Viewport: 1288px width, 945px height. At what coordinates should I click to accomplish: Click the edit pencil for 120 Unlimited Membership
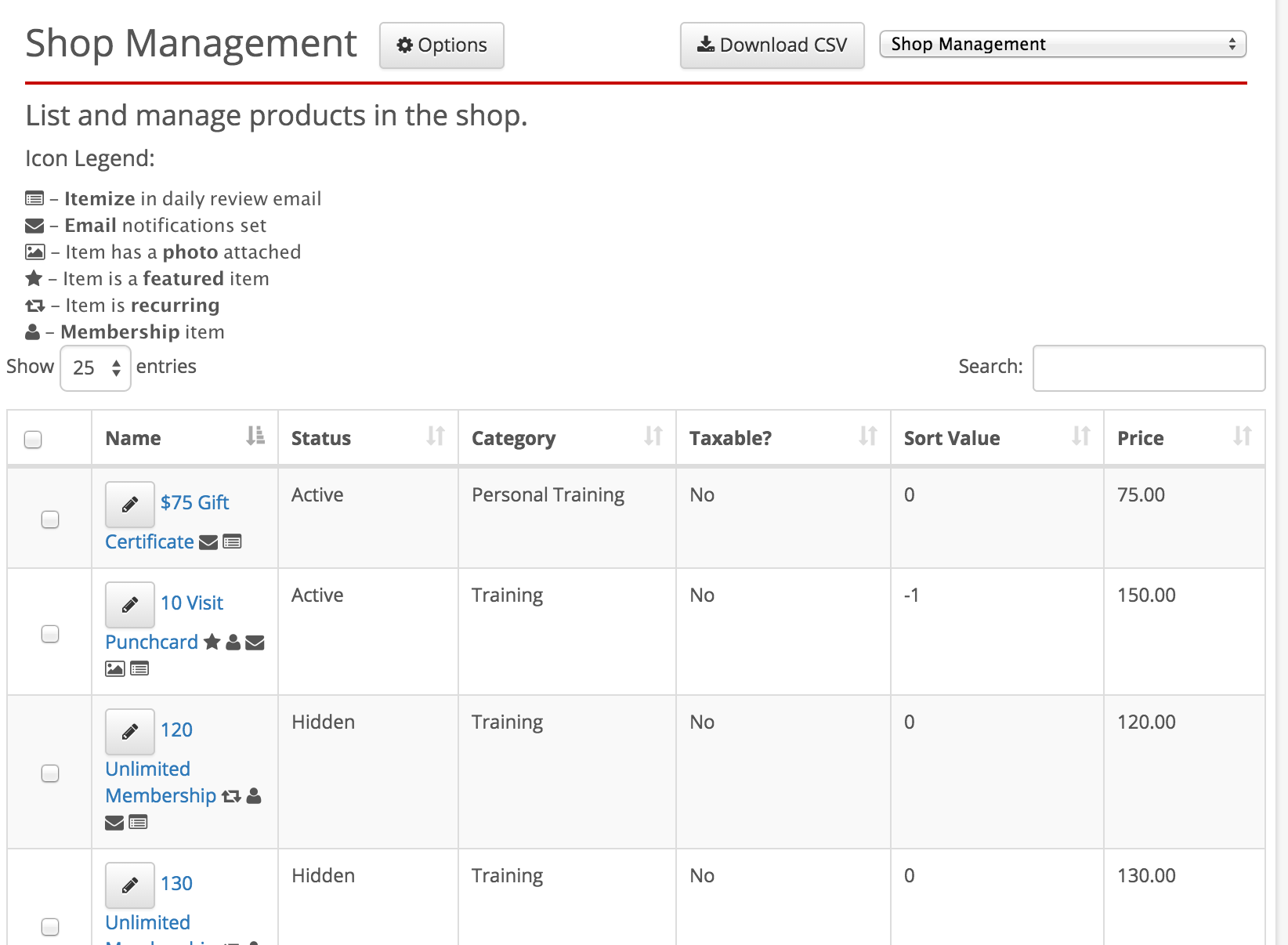[x=129, y=731]
